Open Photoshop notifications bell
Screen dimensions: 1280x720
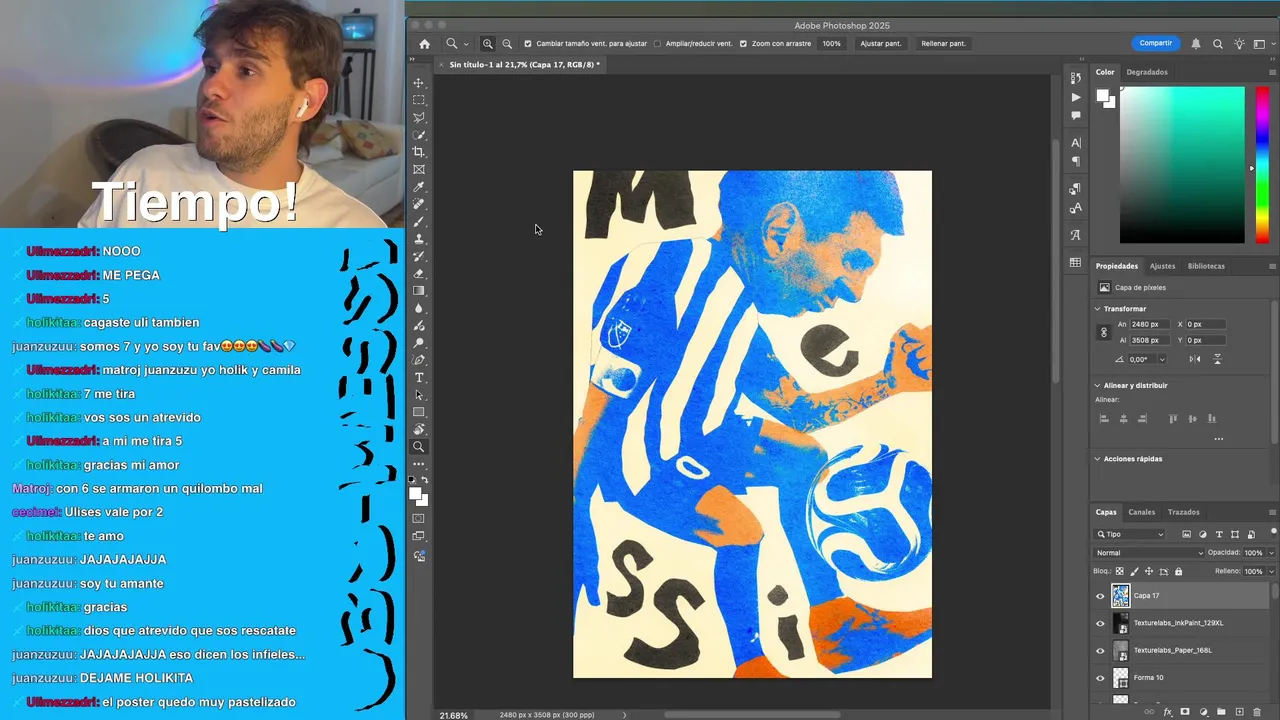pos(1196,44)
